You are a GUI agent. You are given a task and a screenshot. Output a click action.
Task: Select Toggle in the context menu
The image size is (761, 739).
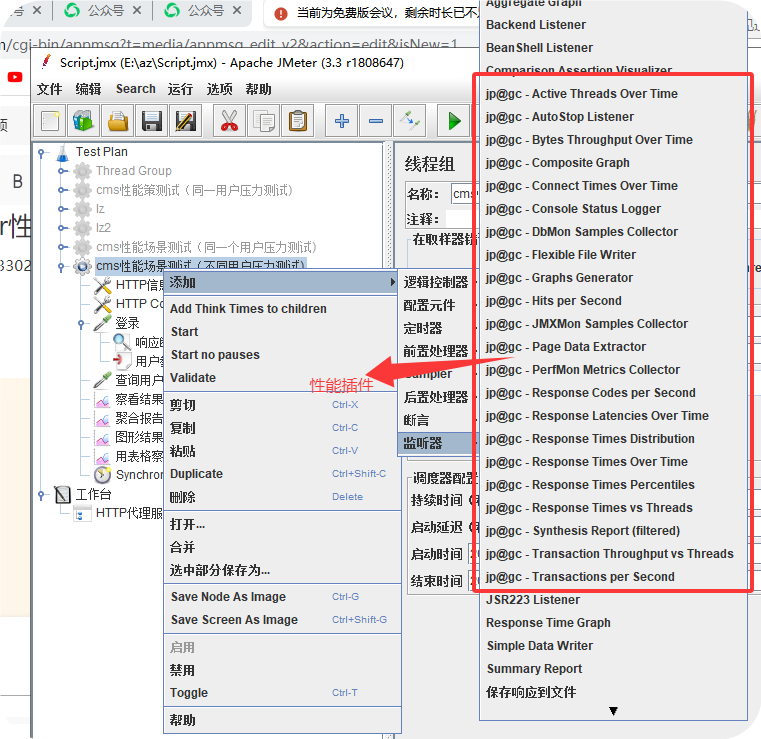coord(281,693)
